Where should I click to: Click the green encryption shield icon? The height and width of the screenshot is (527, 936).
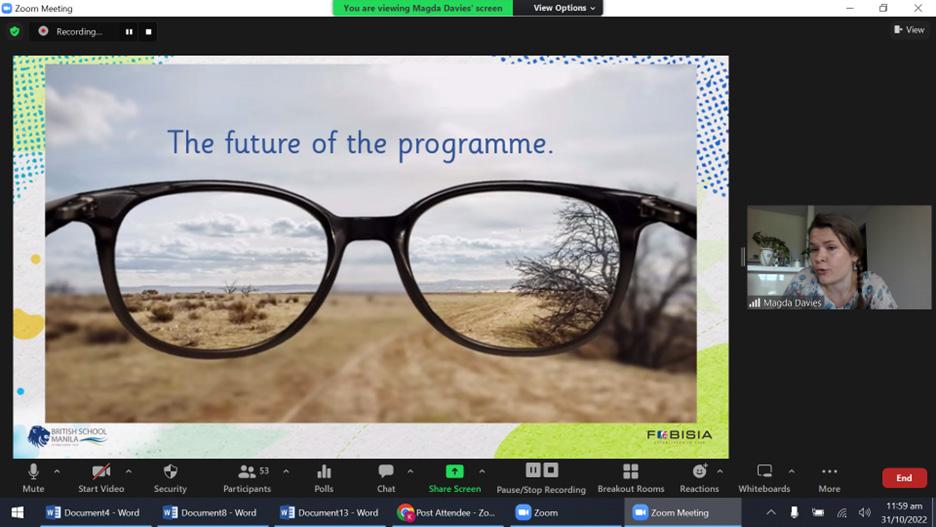tap(15, 31)
